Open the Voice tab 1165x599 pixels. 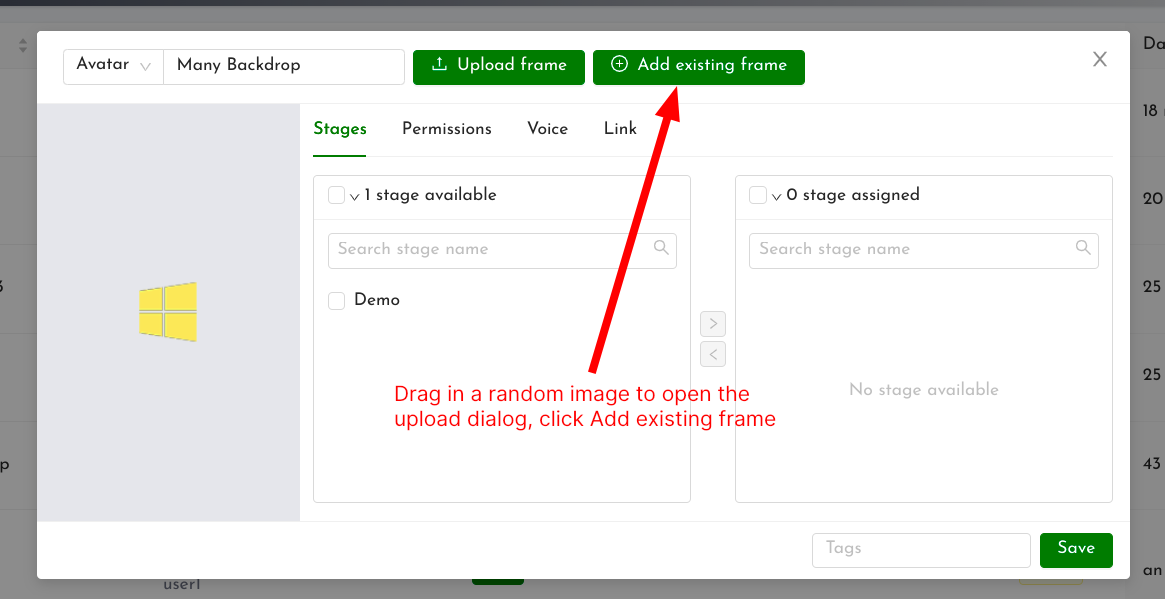pyautogui.click(x=547, y=129)
